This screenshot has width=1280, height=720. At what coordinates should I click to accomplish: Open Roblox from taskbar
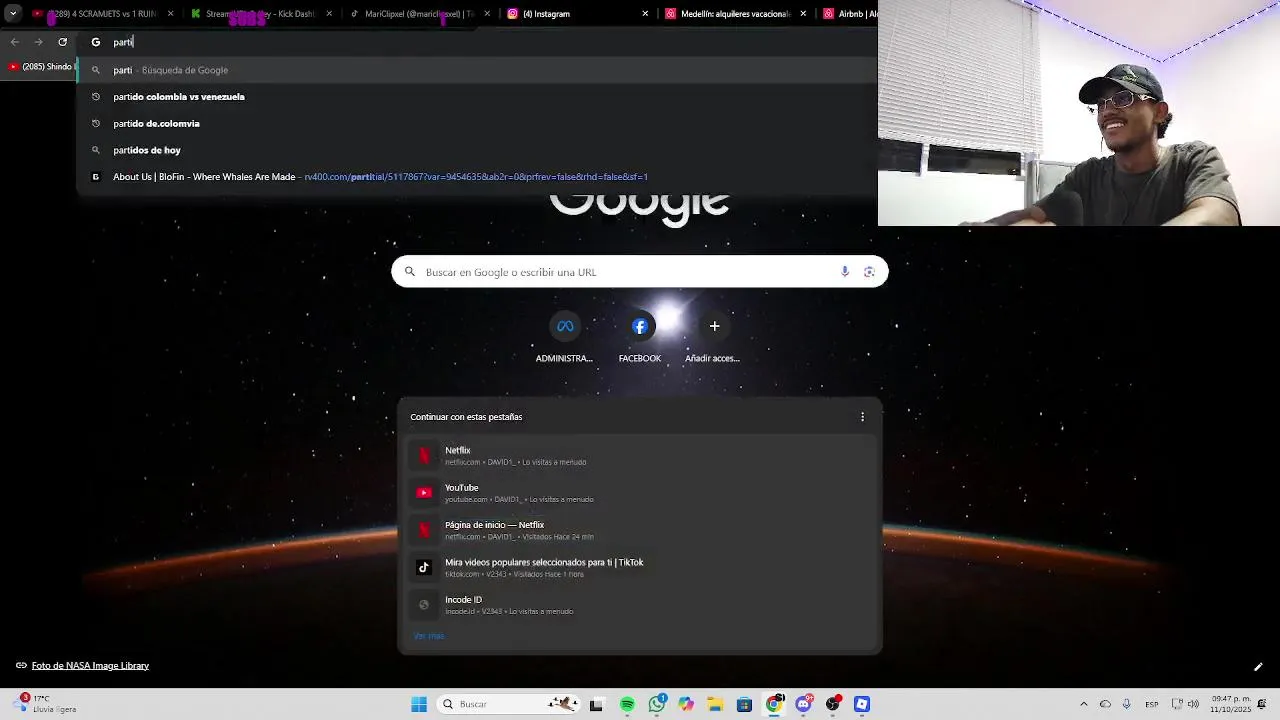pyautogui.click(x=862, y=704)
